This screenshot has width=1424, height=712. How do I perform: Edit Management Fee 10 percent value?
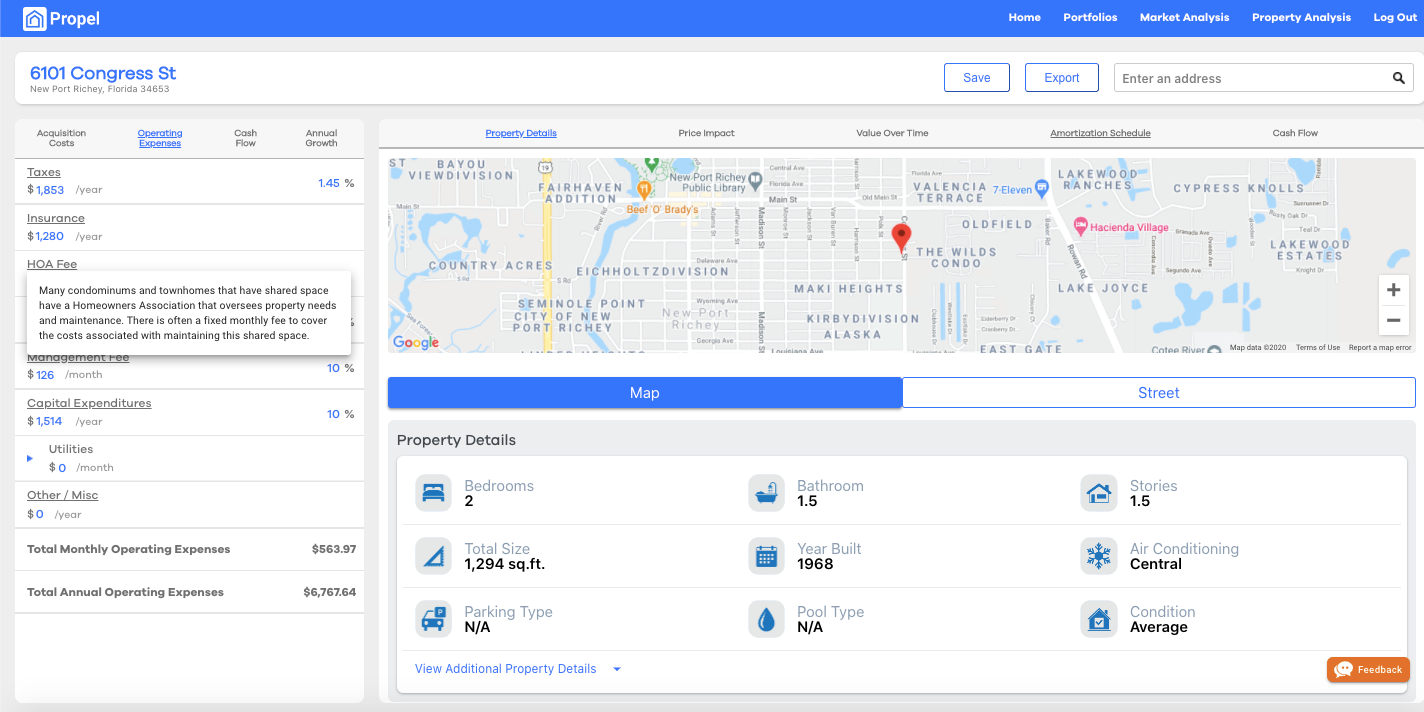click(x=333, y=368)
